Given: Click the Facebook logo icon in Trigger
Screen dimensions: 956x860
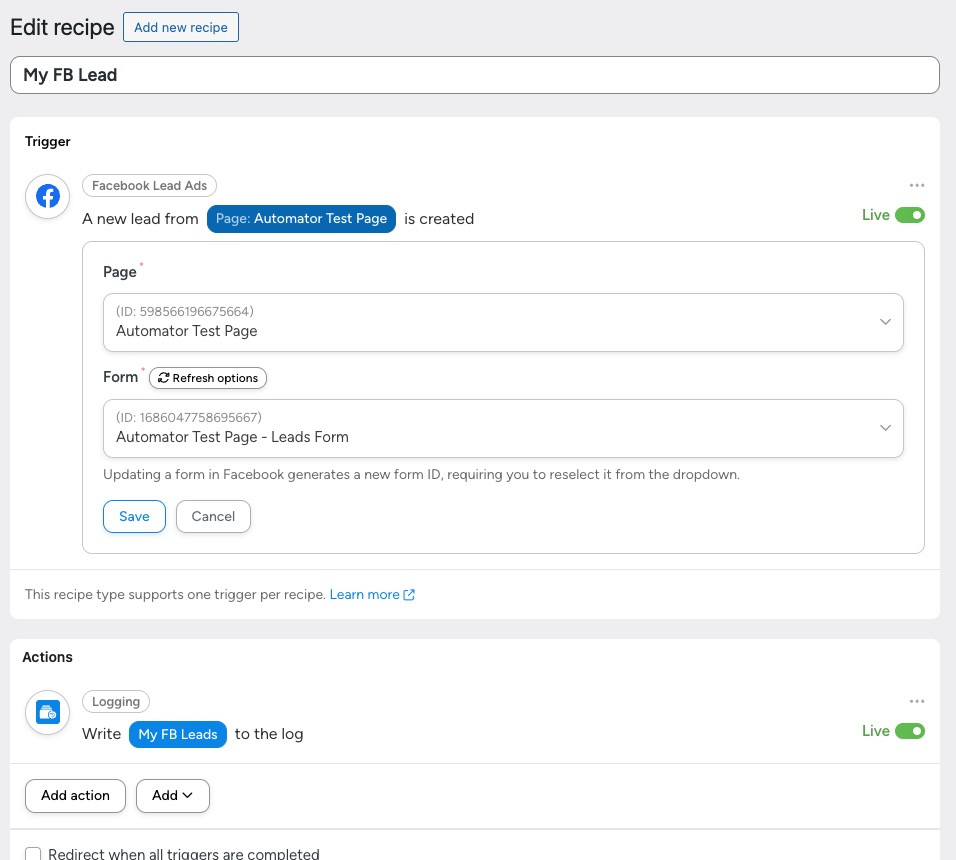Looking at the screenshot, I should click(x=48, y=197).
